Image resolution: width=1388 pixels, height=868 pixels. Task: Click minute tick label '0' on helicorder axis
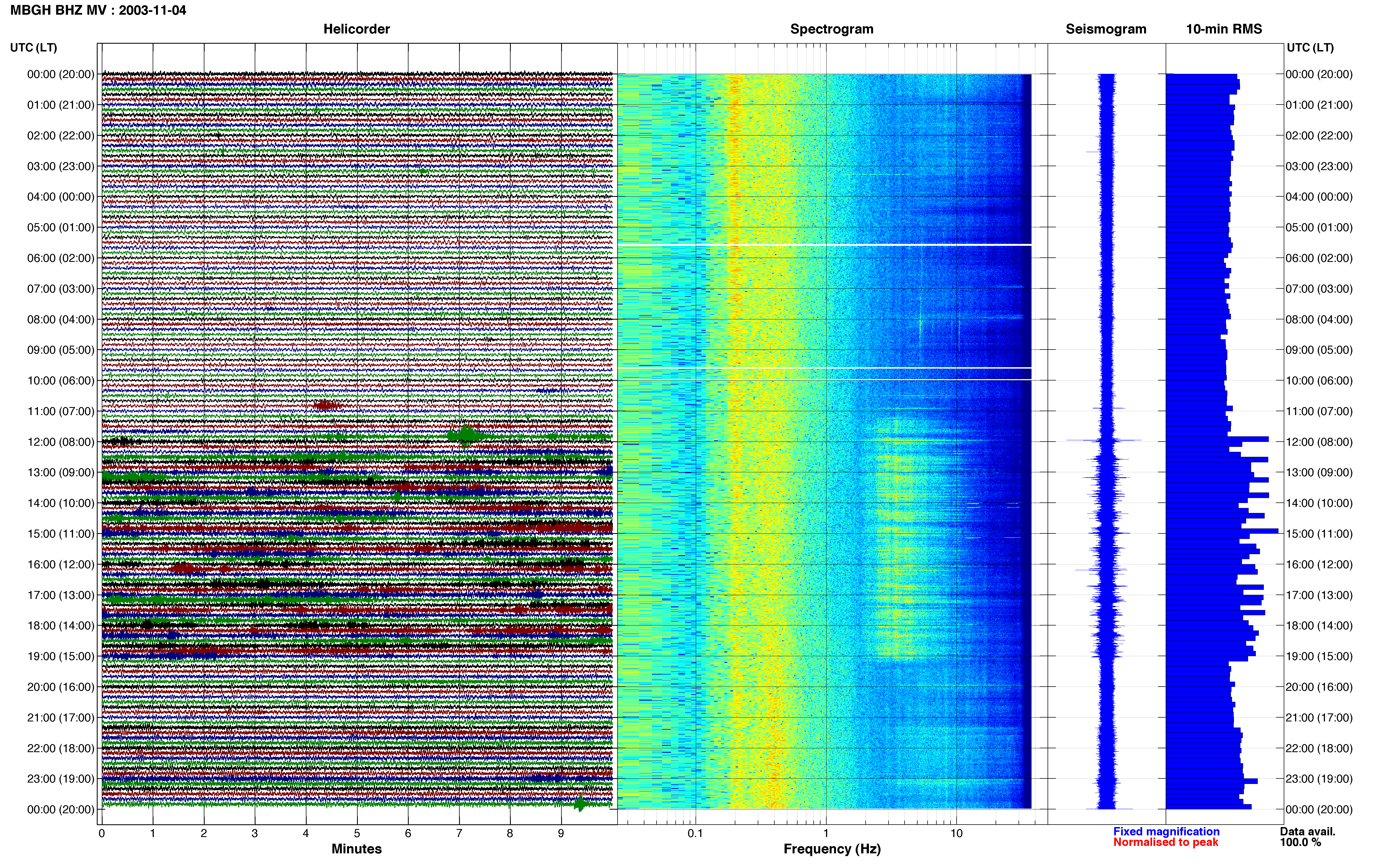[101, 833]
